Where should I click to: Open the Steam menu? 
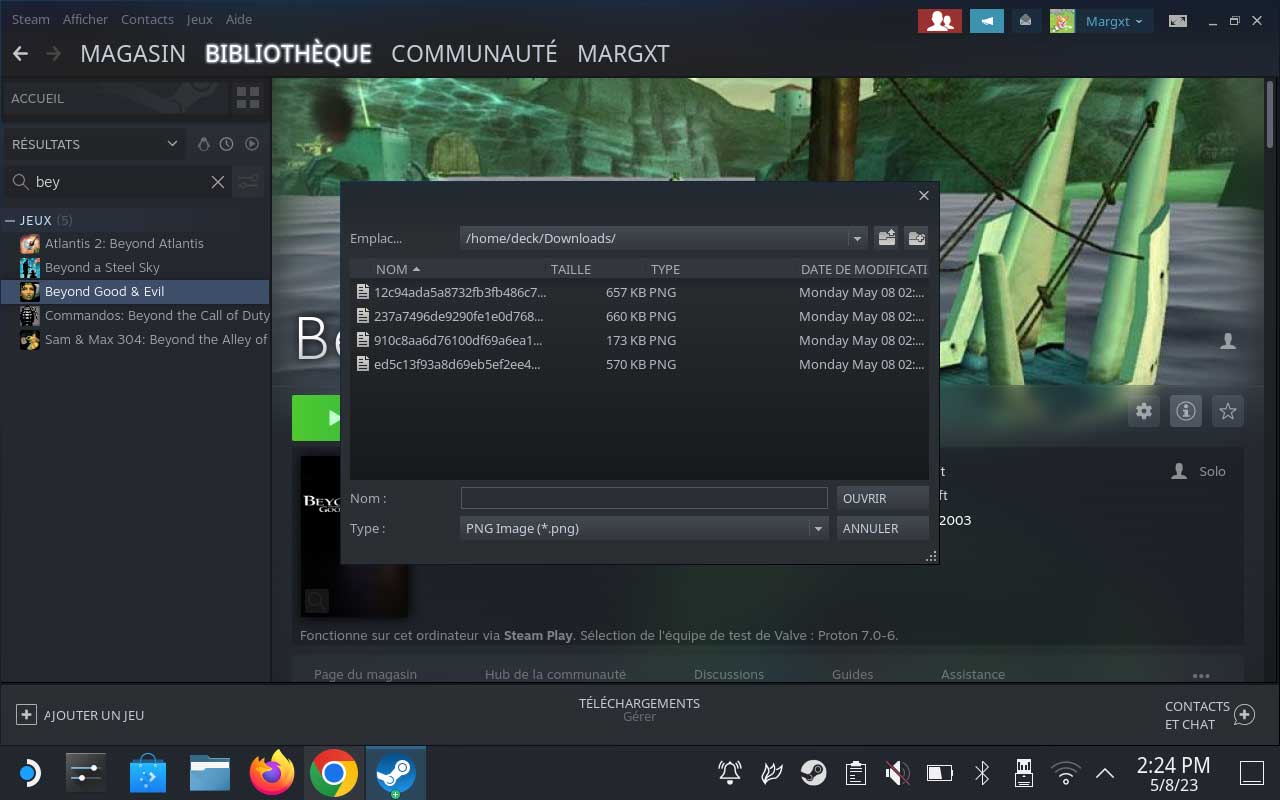point(30,20)
